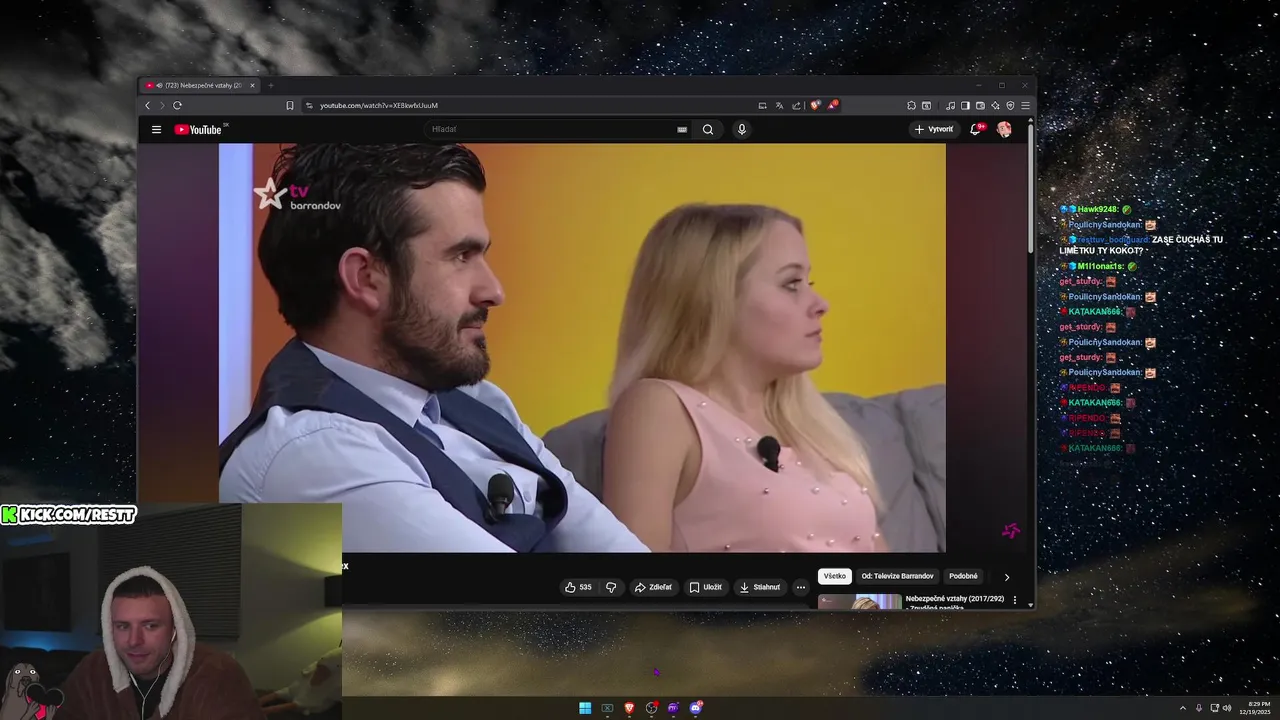Open the browser extensions puzzle icon

click(911, 105)
